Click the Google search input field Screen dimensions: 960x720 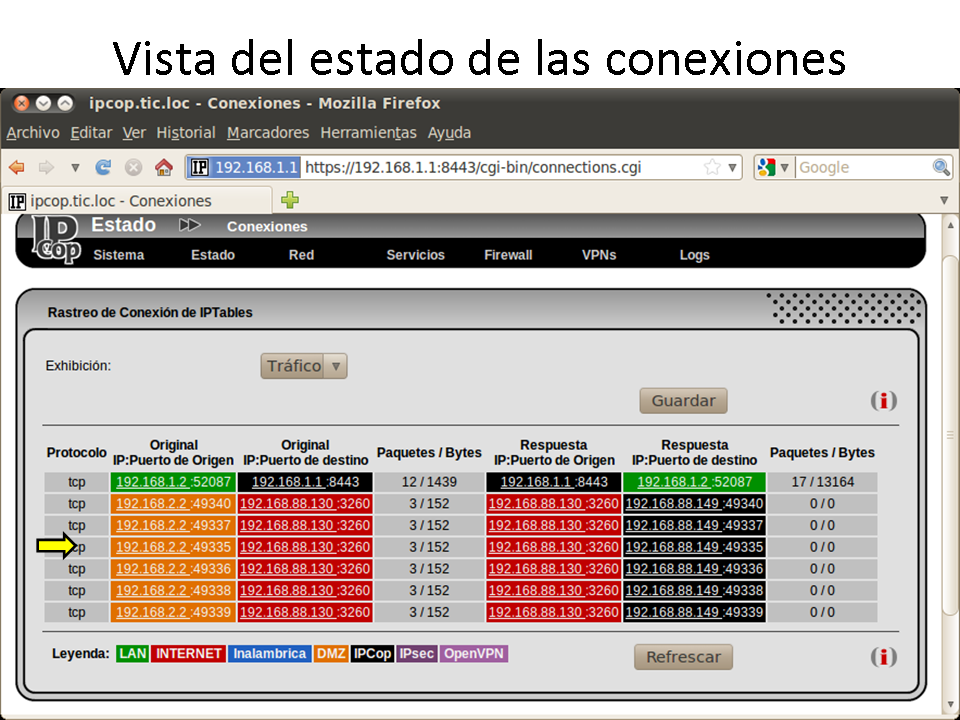tap(862, 168)
